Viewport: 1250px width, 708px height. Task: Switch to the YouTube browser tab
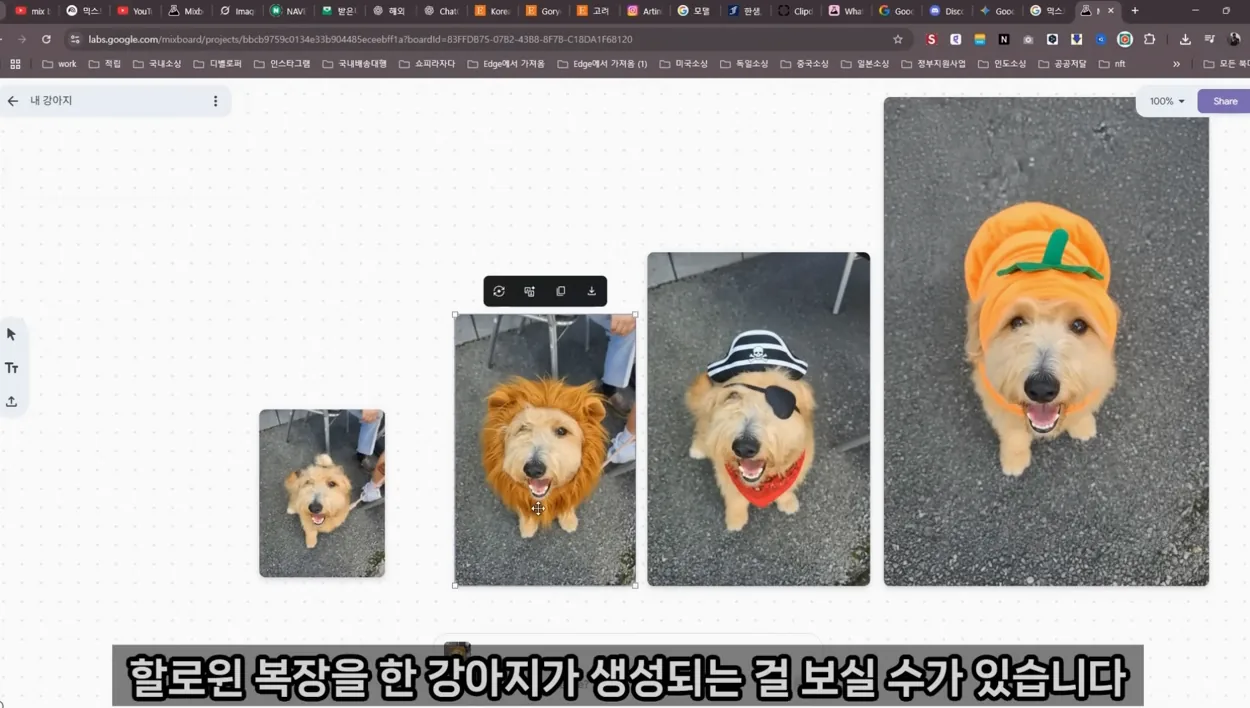pyautogui.click(x=134, y=11)
